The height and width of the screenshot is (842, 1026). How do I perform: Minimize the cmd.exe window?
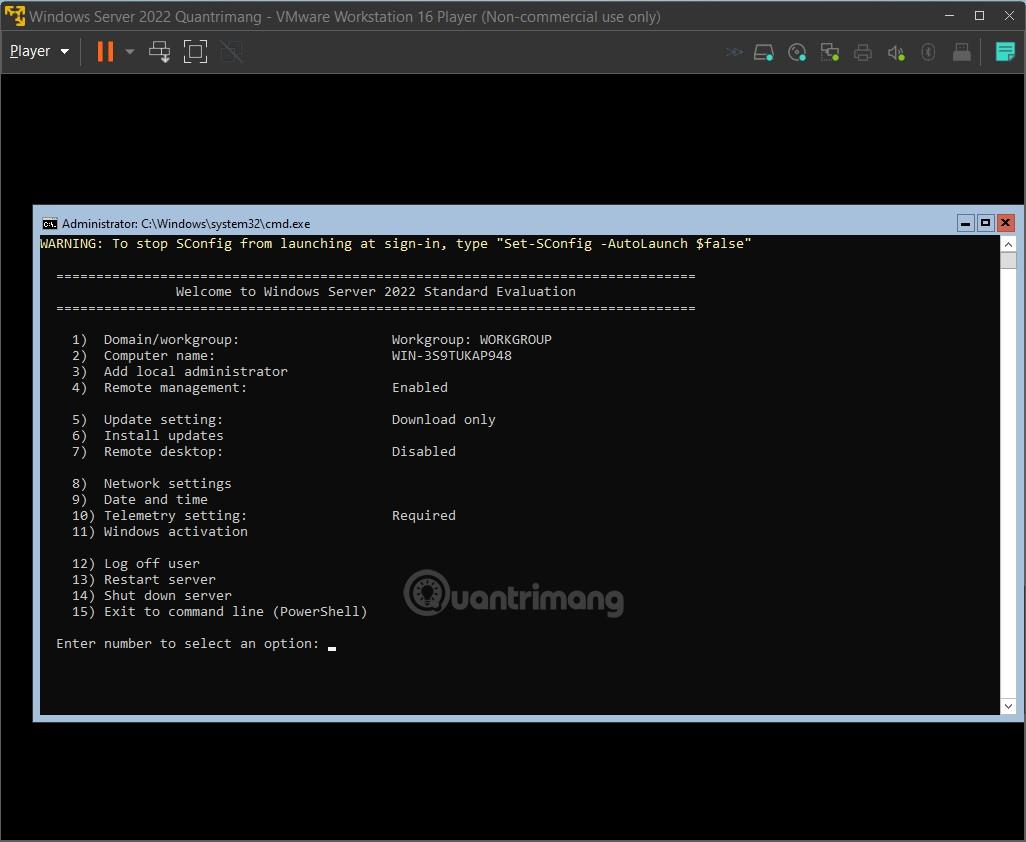coord(965,223)
